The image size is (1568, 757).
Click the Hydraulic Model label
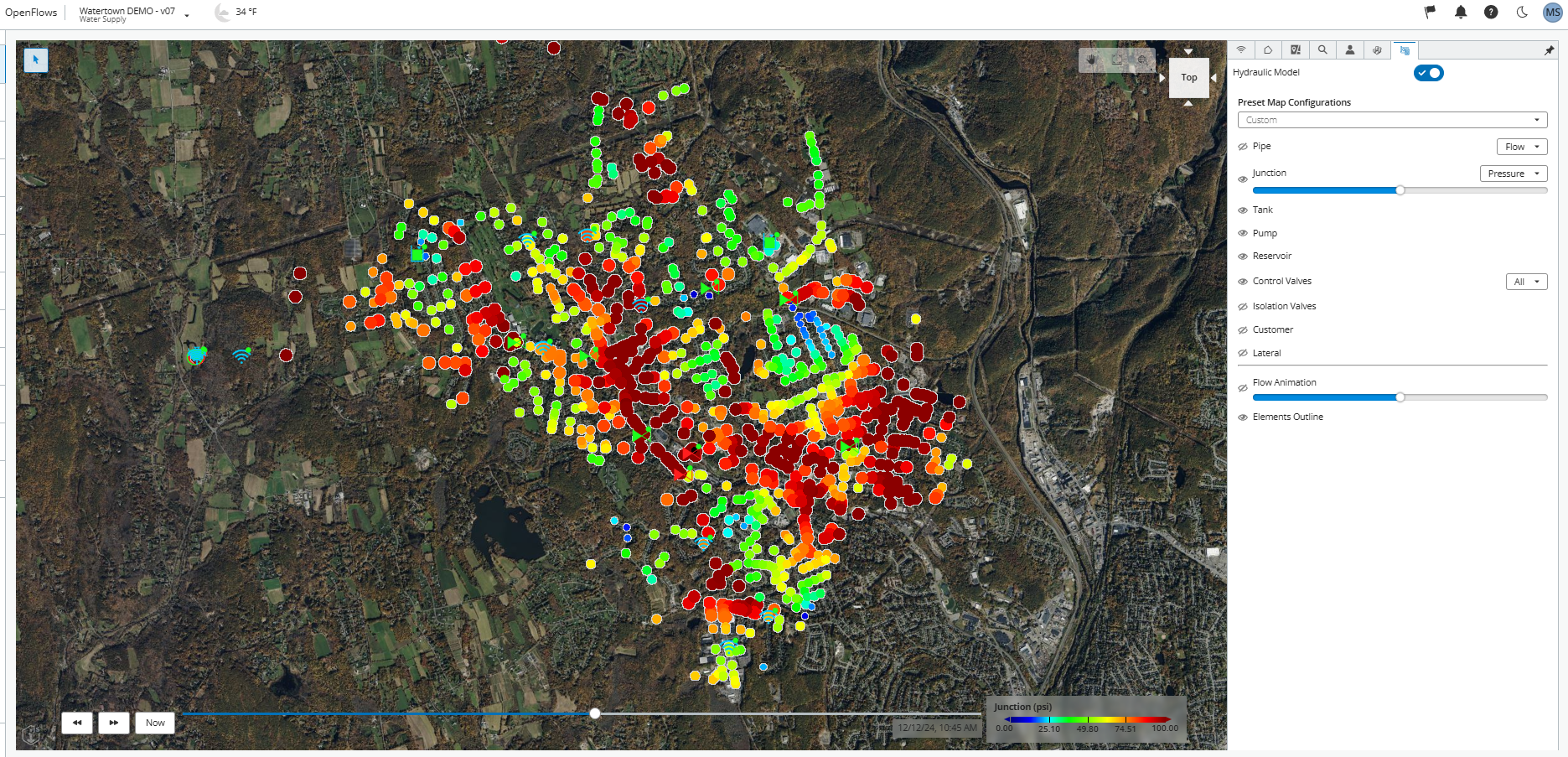click(x=1266, y=73)
